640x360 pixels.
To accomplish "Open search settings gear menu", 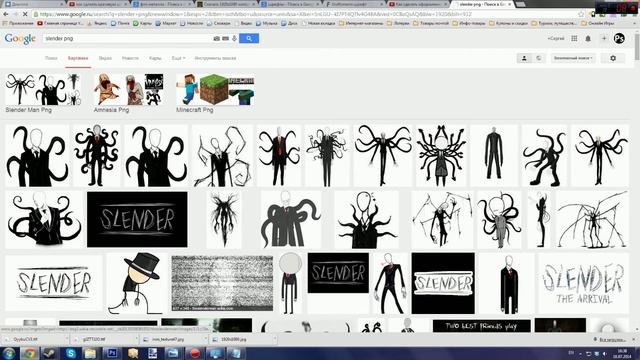I will [613, 58].
